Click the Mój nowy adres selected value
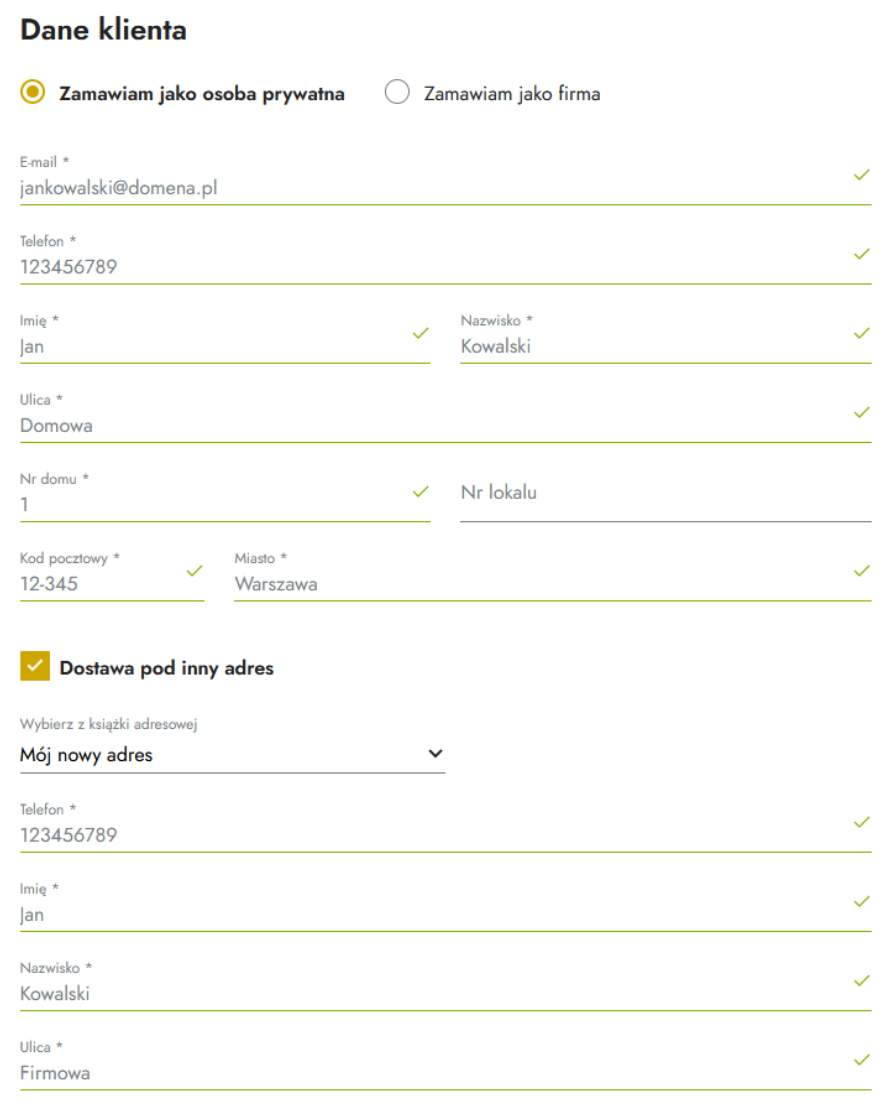887x1101 pixels. tap(86, 755)
